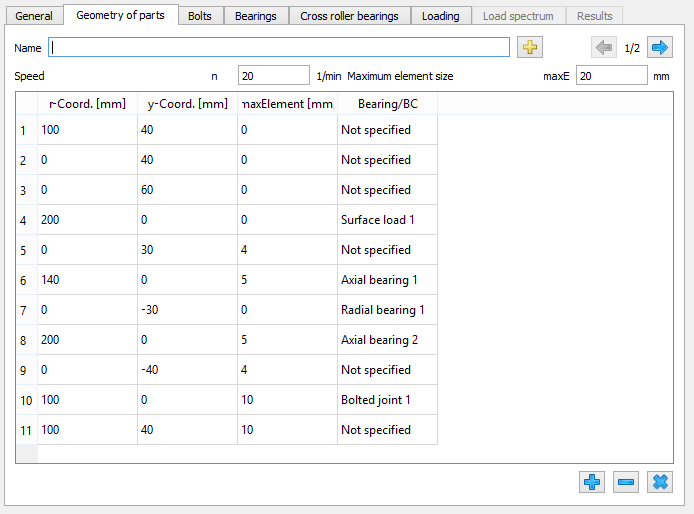Go to next part with right arrow
Image resolution: width=694 pixels, height=514 pixels.
coord(659,47)
